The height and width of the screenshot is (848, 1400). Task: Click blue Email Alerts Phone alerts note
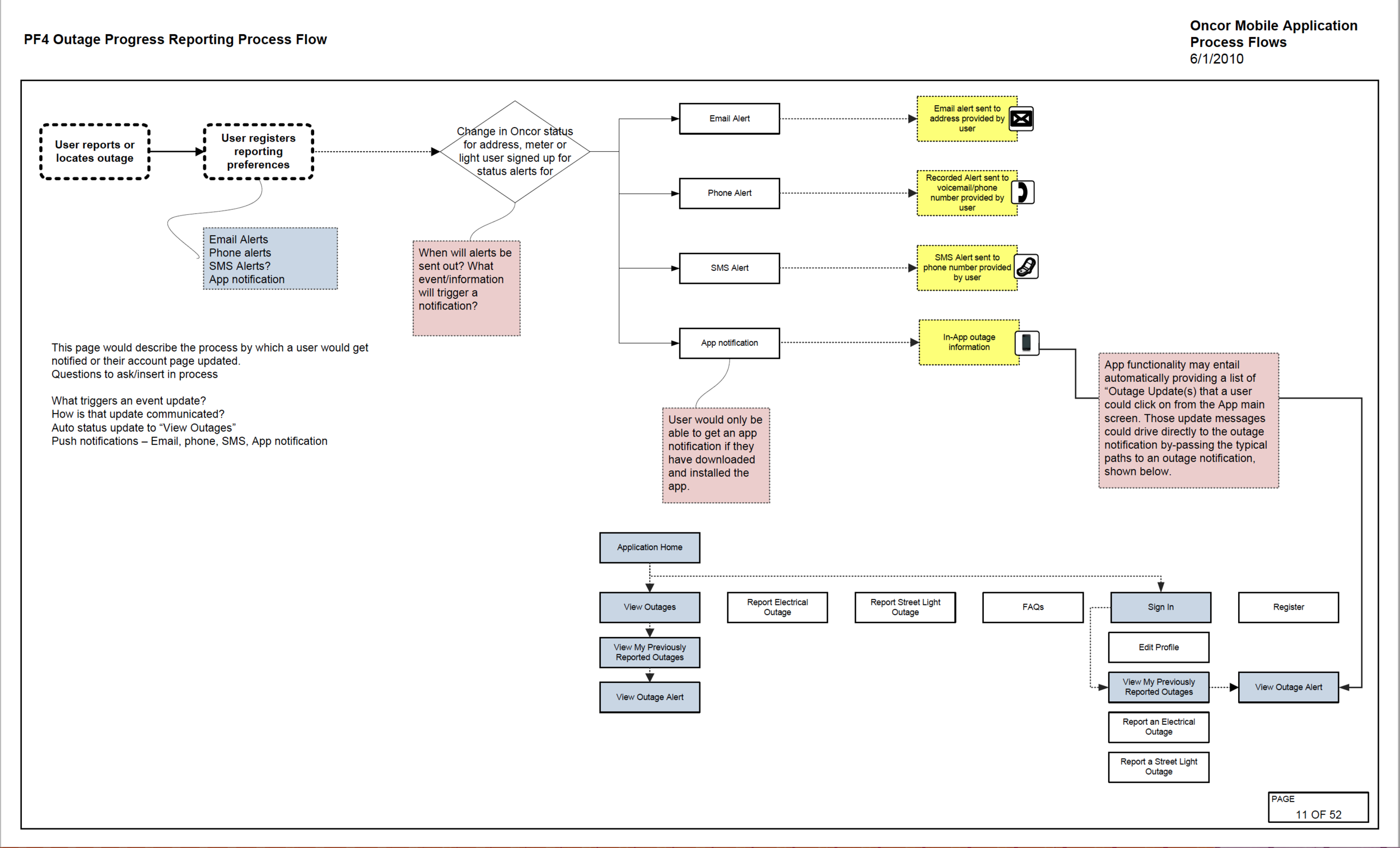[x=270, y=259]
